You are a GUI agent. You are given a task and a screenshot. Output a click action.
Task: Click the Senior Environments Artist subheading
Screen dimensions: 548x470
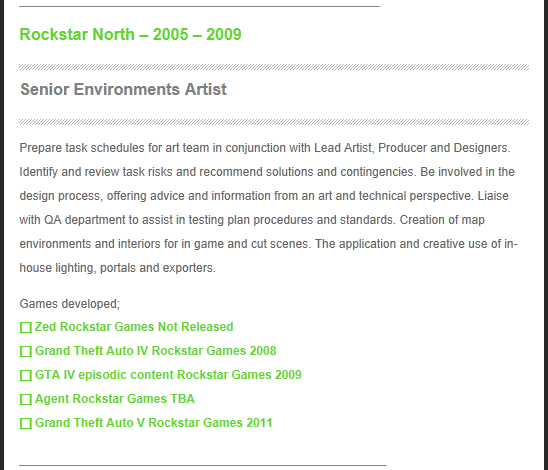tap(123, 89)
